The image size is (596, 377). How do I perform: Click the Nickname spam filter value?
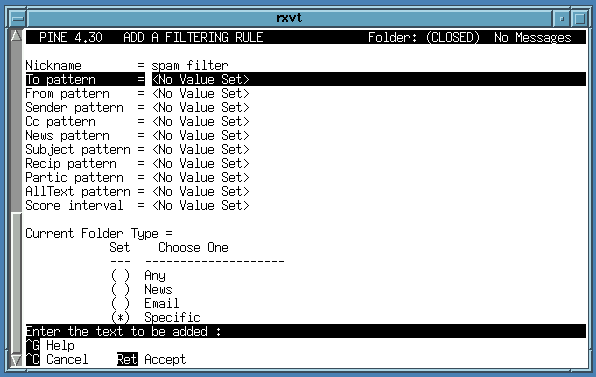pyautogui.click(x=190, y=66)
